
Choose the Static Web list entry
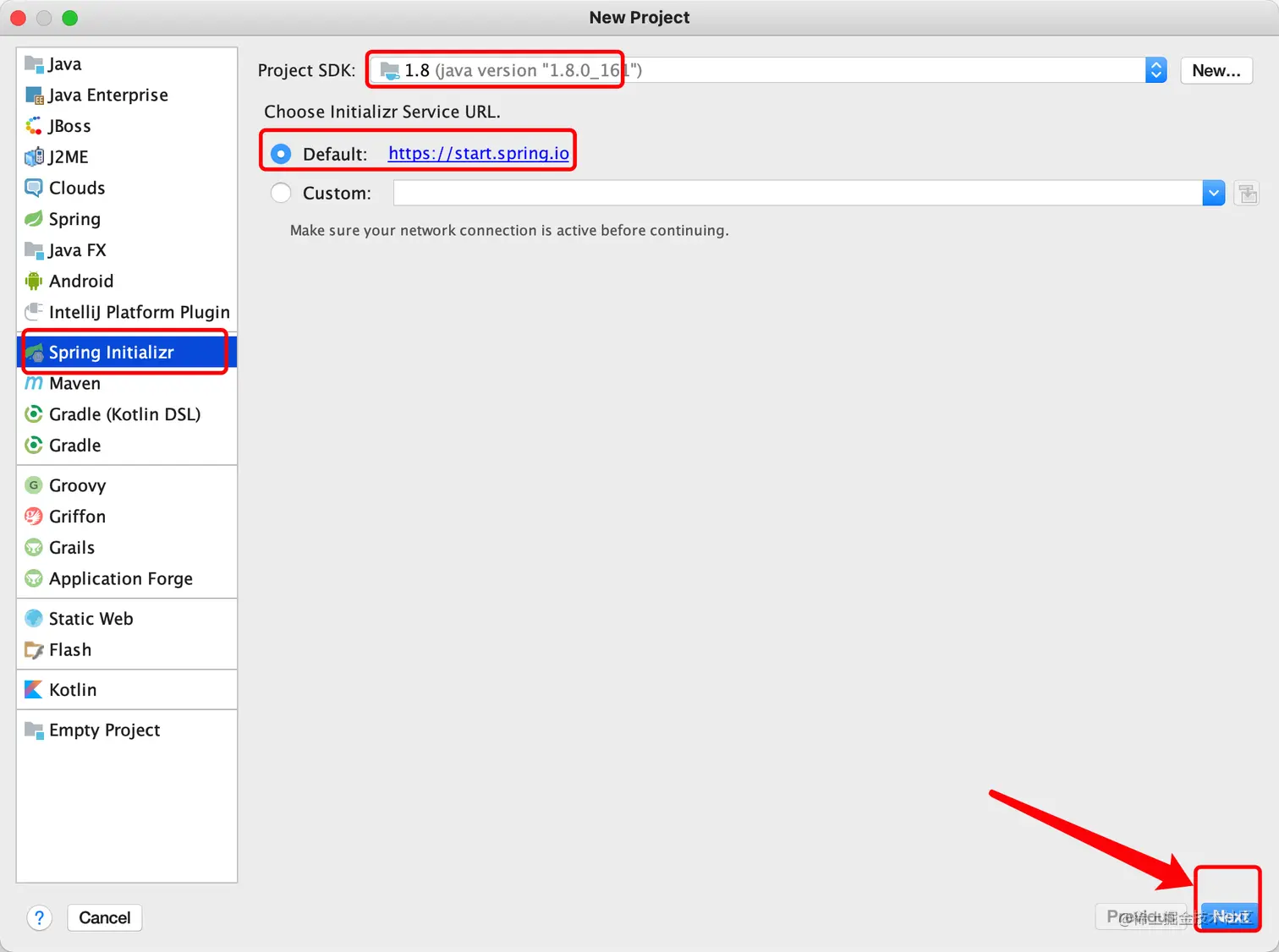click(127, 619)
